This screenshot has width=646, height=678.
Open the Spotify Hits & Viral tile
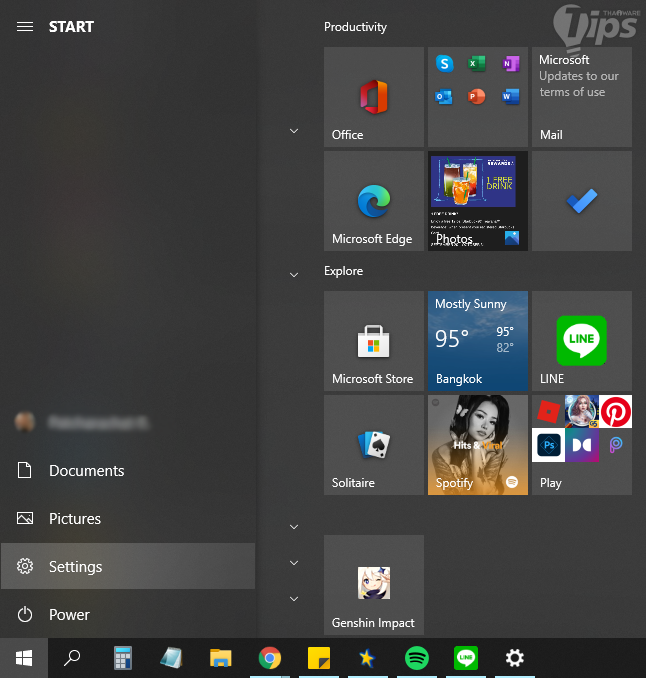478,445
